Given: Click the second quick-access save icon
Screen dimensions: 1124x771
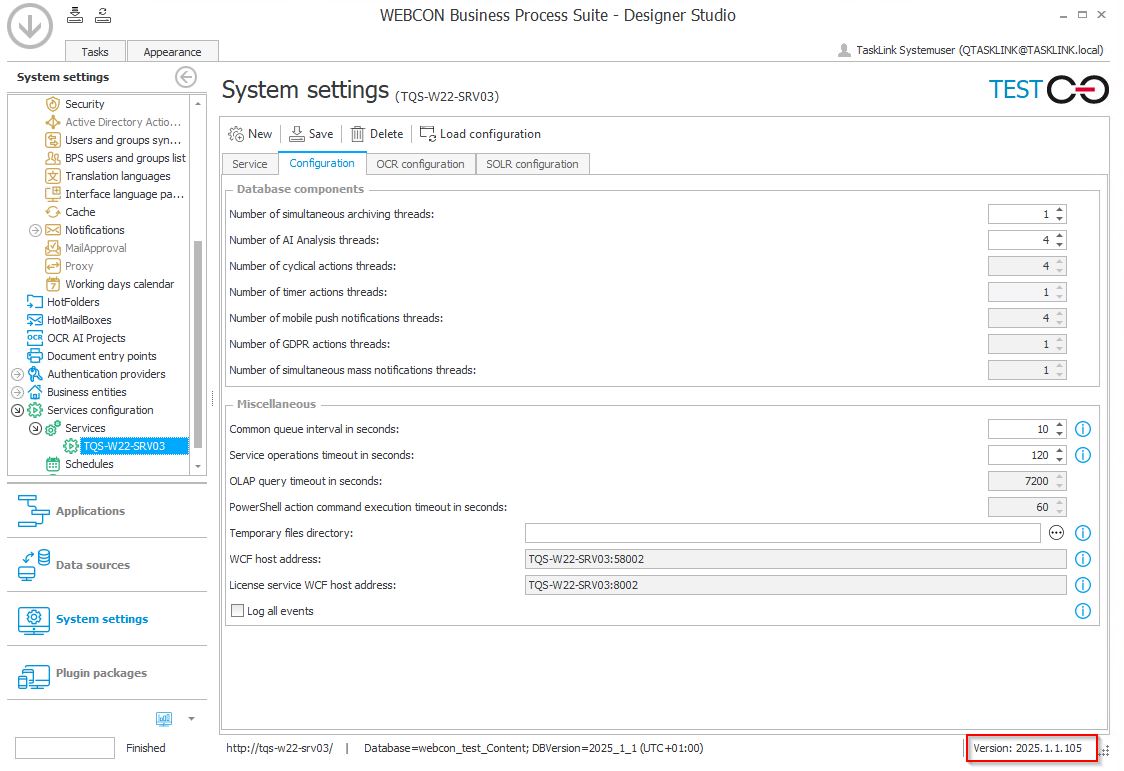Looking at the screenshot, I should [103, 14].
